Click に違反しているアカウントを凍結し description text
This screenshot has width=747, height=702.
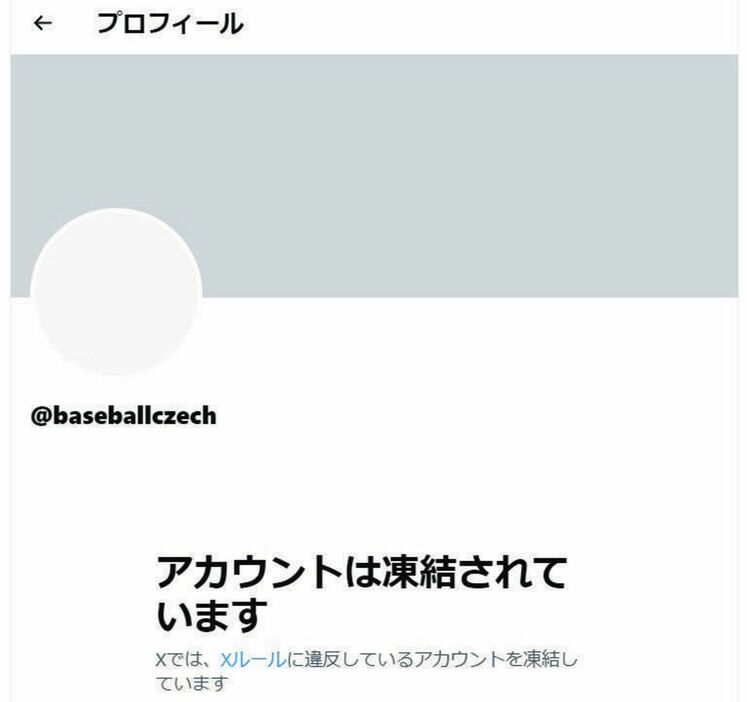(432, 660)
